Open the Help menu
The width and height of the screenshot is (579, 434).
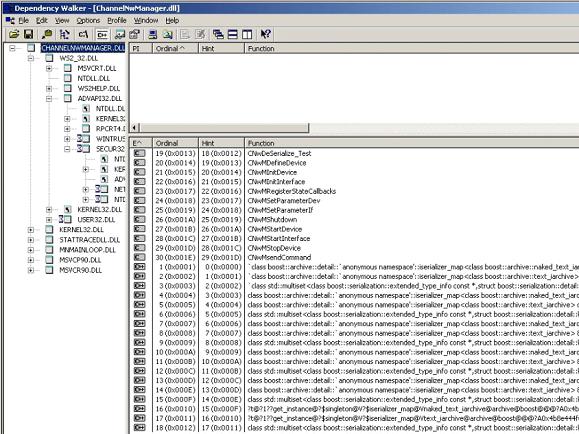[172, 20]
